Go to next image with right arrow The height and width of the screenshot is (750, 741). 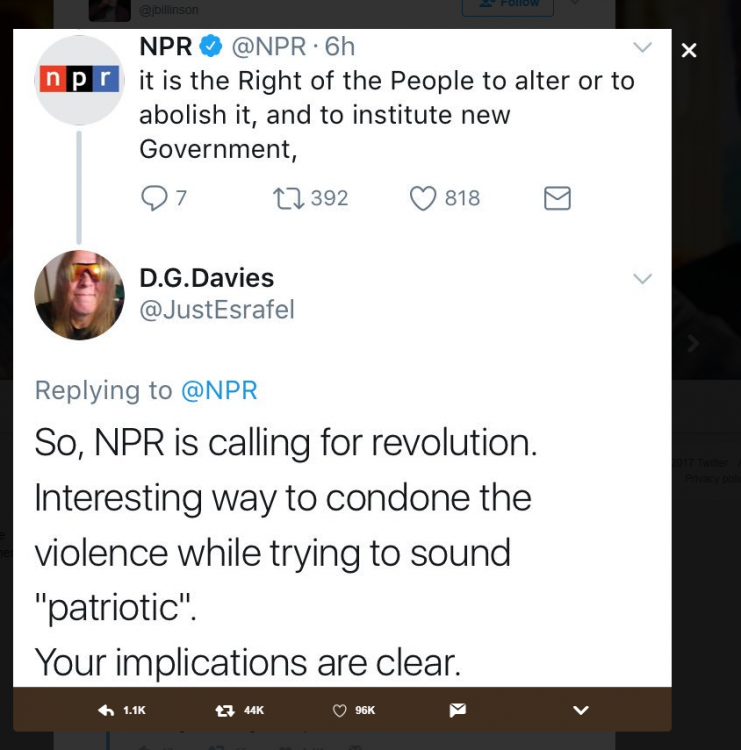pyautogui.click(x=693, y=343)
